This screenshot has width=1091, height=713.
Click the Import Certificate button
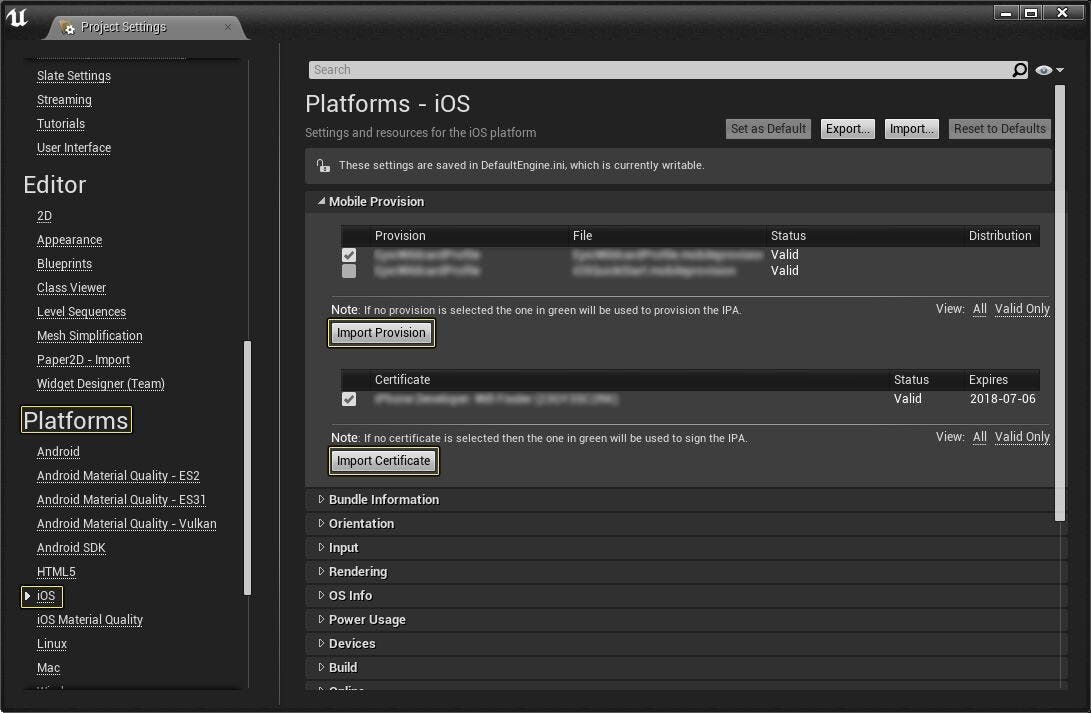383,461
